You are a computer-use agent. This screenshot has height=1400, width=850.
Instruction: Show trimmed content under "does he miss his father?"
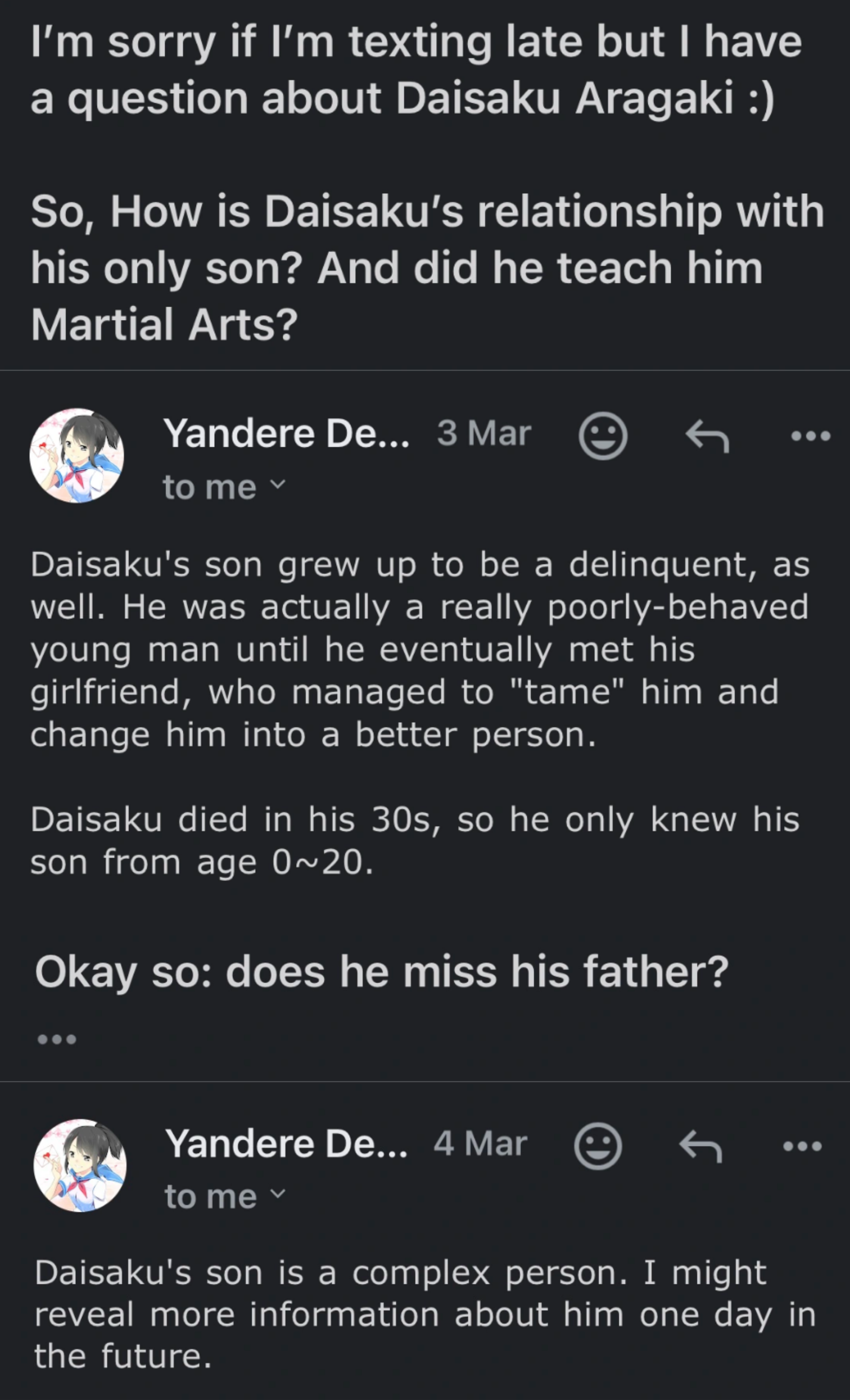(56, 1039)
